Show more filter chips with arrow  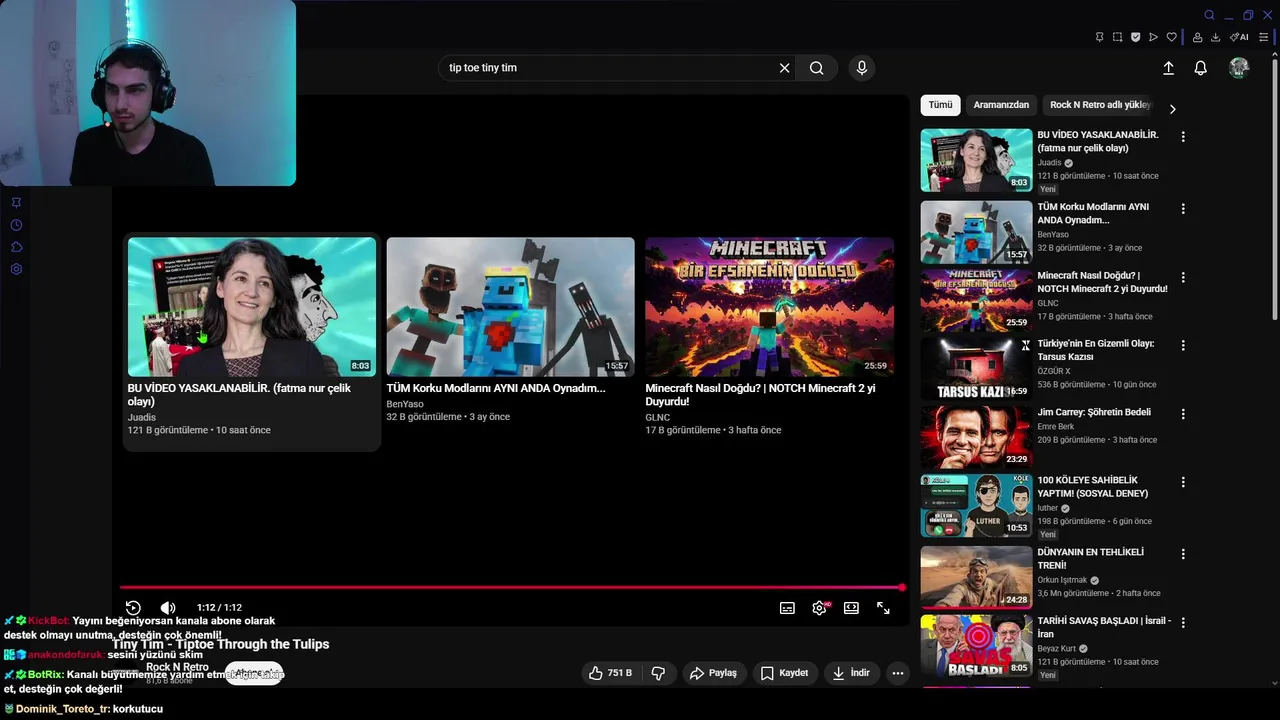pos(1172,108)
